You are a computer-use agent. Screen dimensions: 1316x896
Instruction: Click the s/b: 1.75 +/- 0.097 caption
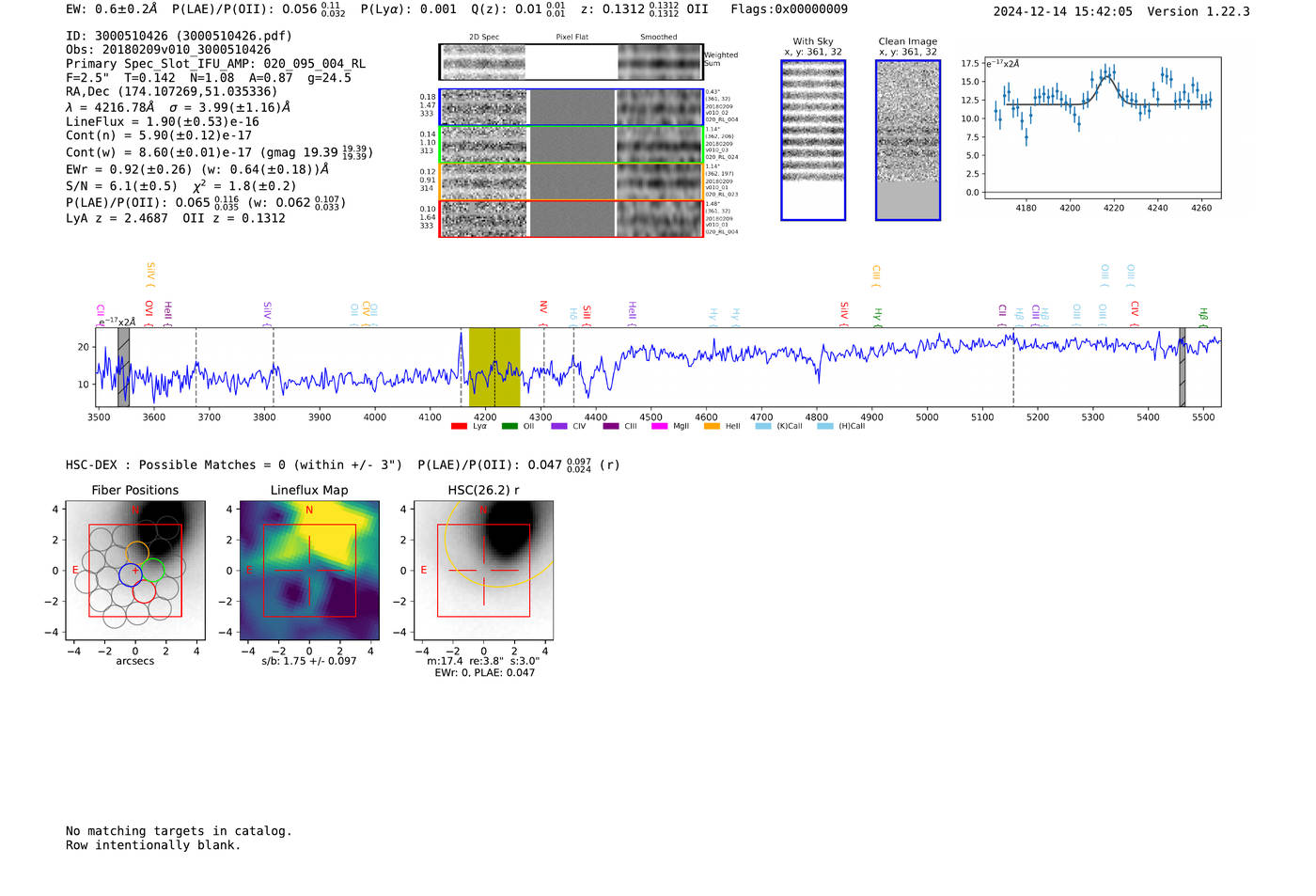(309, 661)
